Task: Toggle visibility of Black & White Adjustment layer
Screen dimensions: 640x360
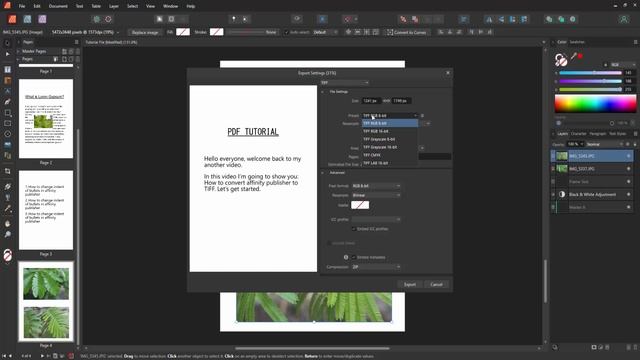Action: point(629,194)
